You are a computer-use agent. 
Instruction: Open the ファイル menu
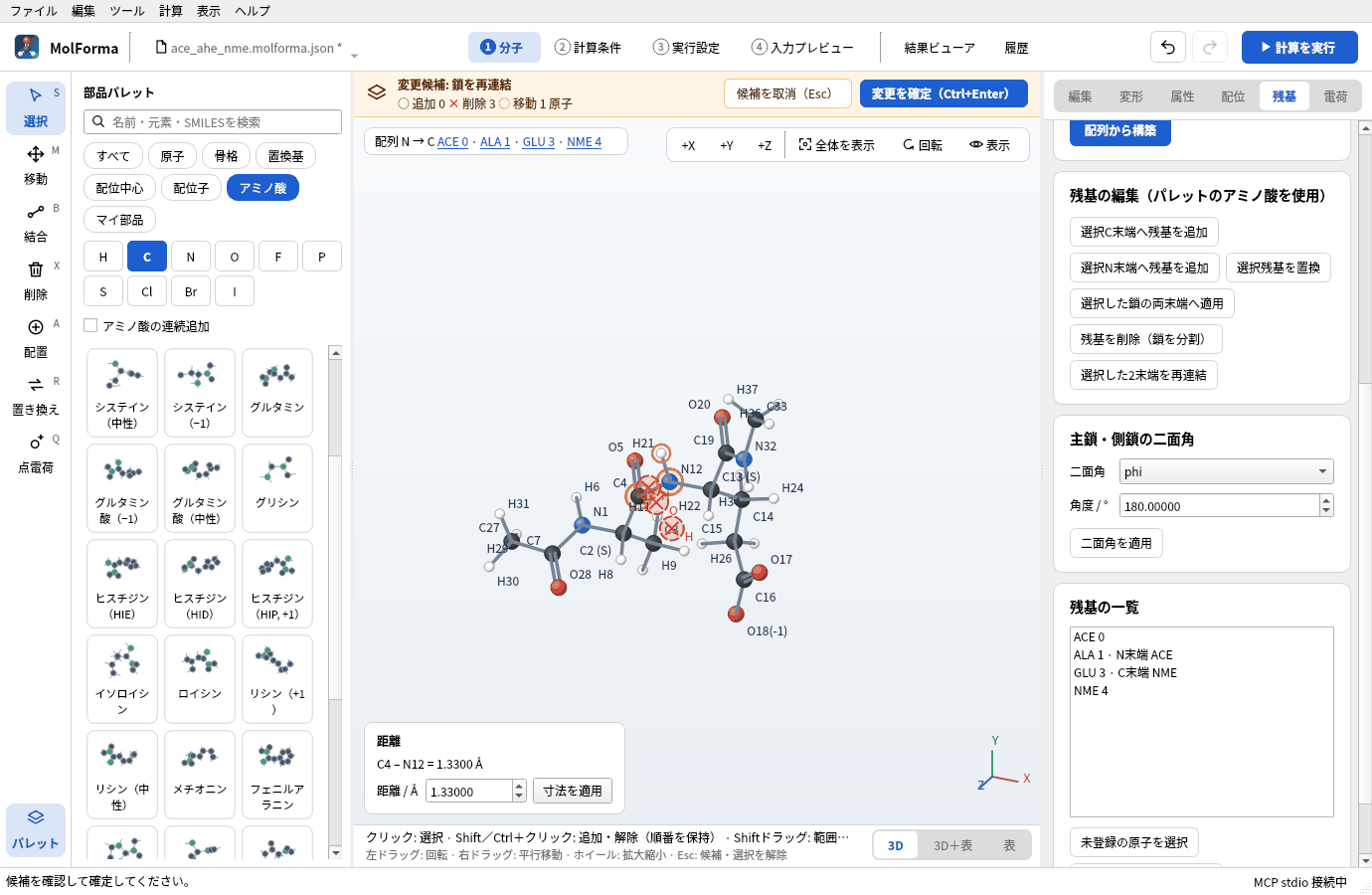point(34,11)
